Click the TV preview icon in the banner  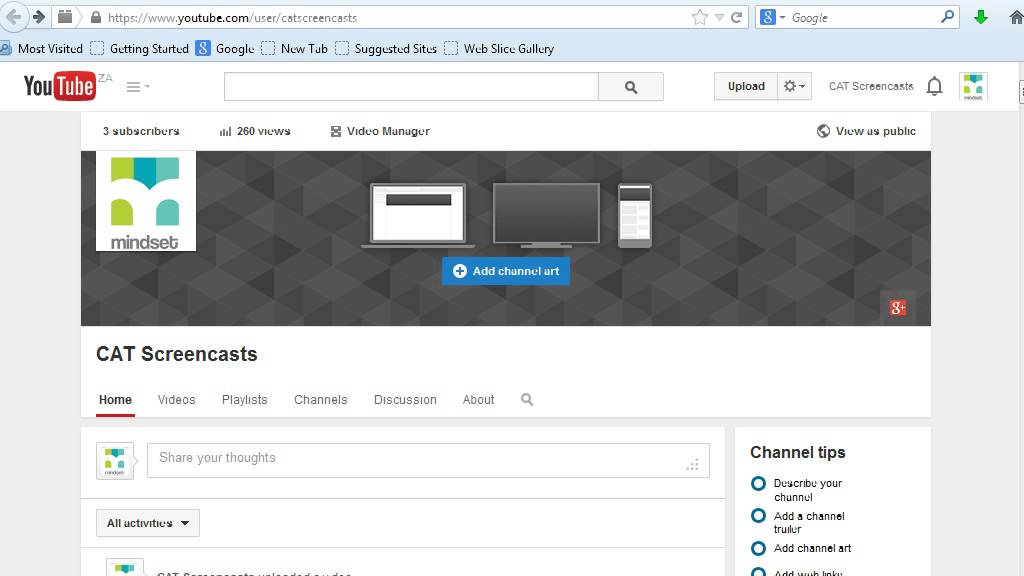(546, 215)
